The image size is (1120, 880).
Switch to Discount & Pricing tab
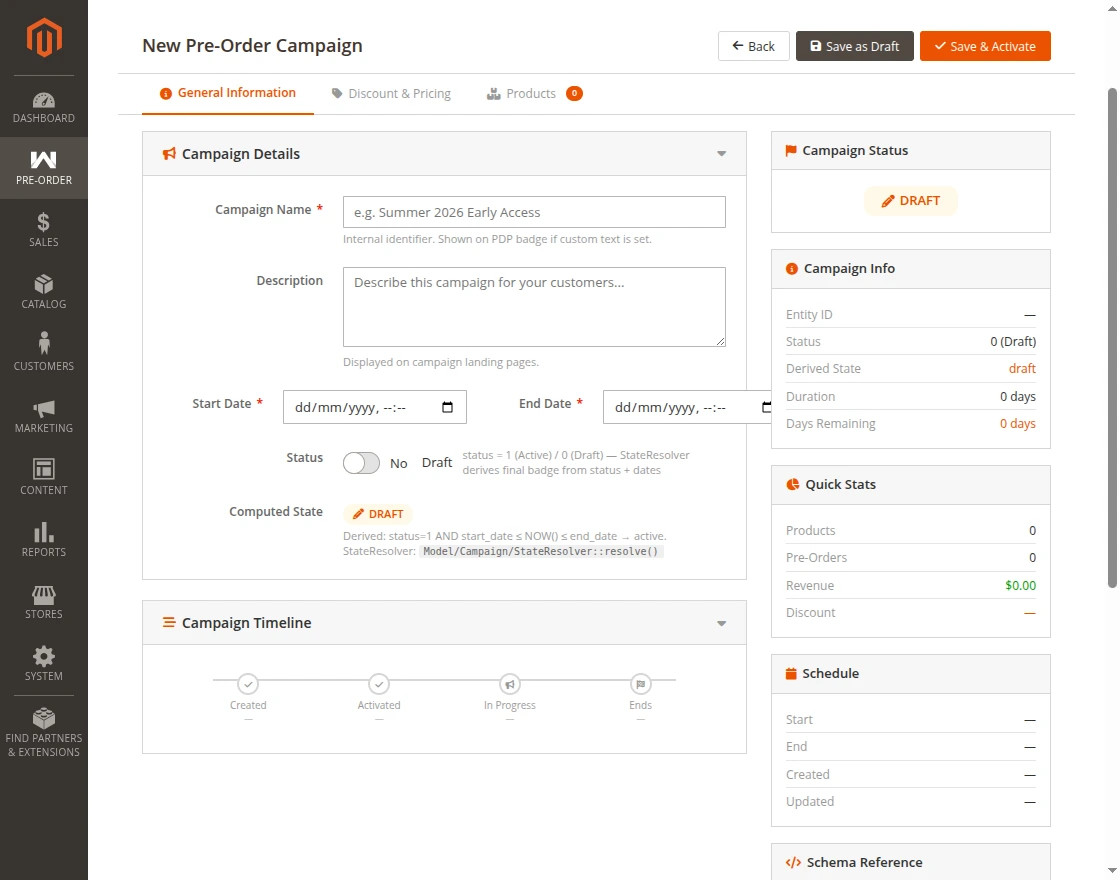point(391,94)
